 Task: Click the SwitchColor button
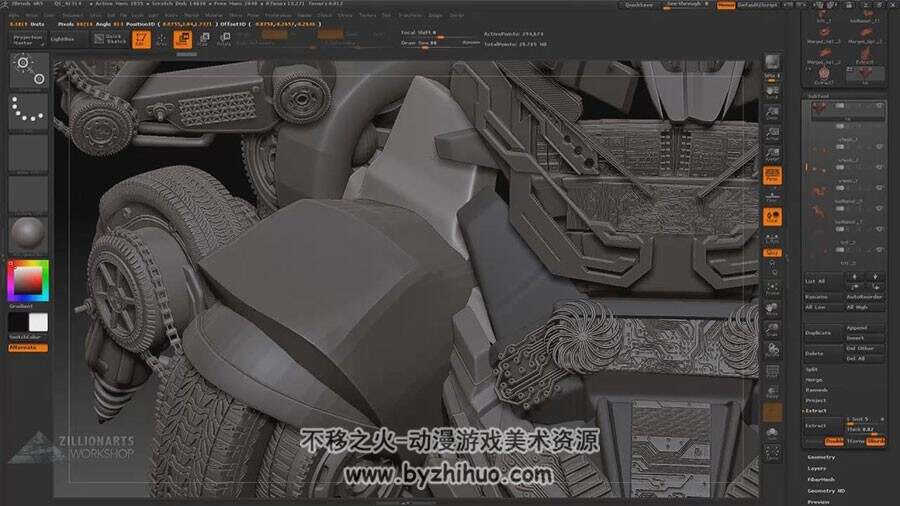[x=25, y=337]
